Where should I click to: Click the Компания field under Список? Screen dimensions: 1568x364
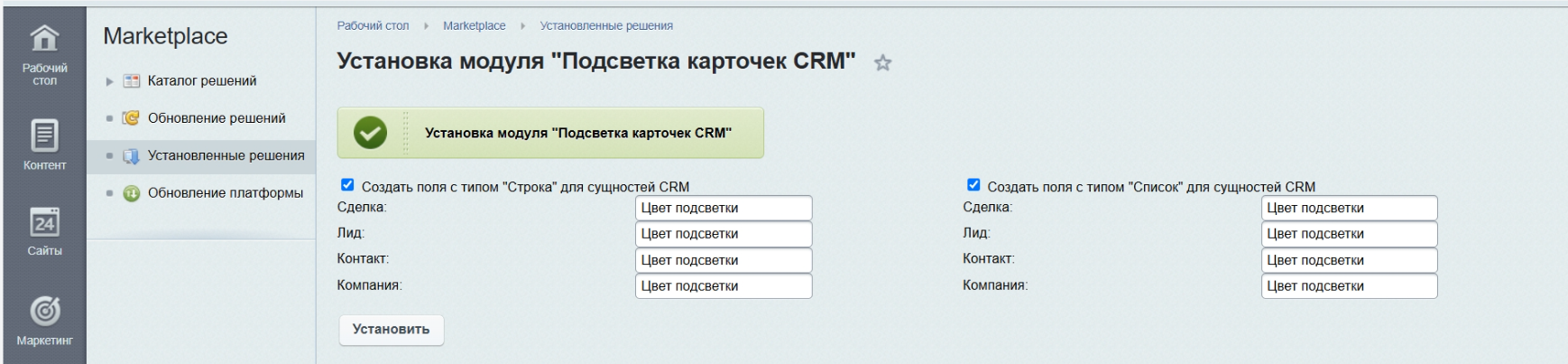pyautogui.click(x=1348, y=286)
